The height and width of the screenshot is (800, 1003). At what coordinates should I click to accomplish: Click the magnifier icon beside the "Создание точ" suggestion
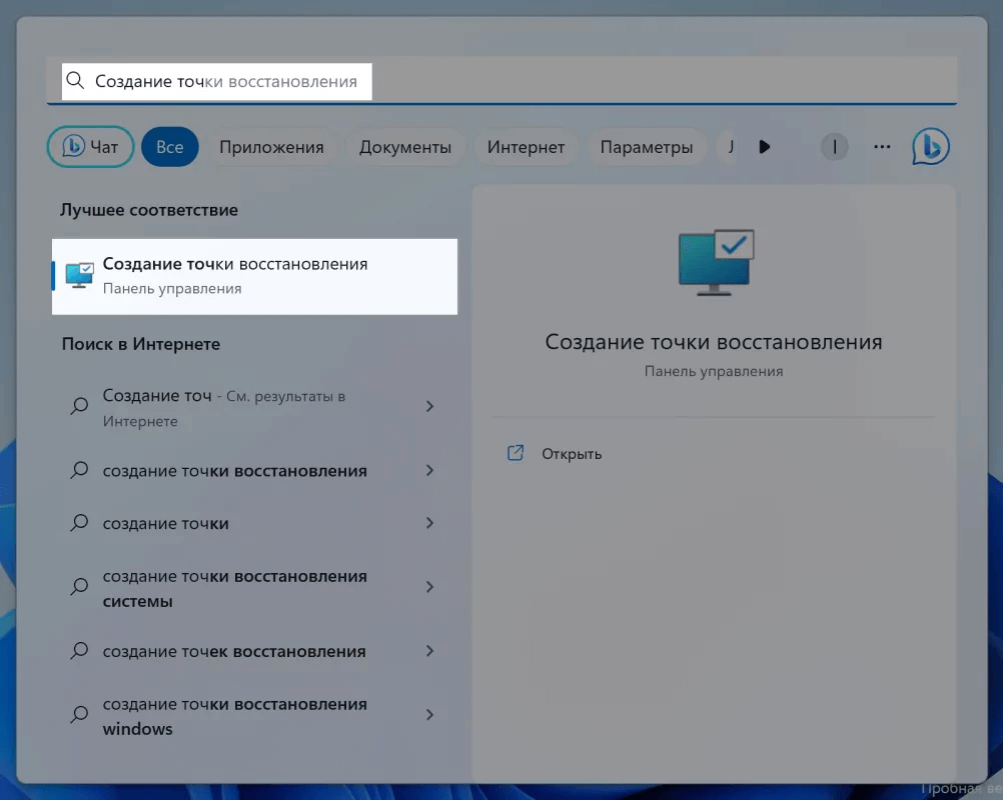coord(79,407)
